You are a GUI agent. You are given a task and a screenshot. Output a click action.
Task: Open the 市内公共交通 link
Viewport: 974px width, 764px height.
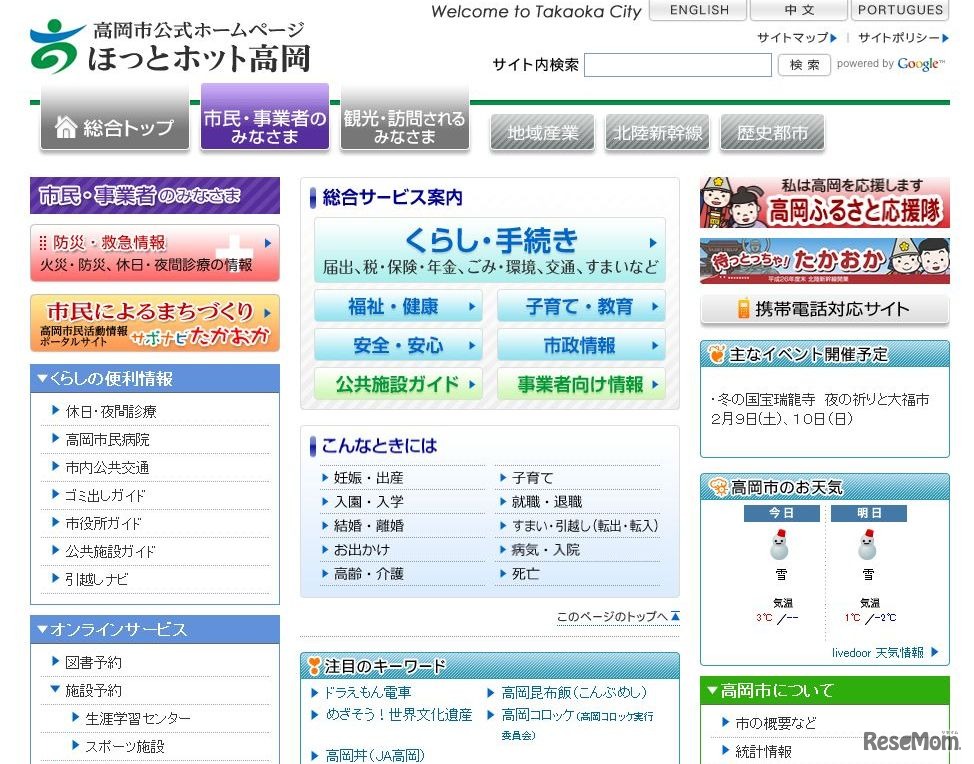point(107,467)
